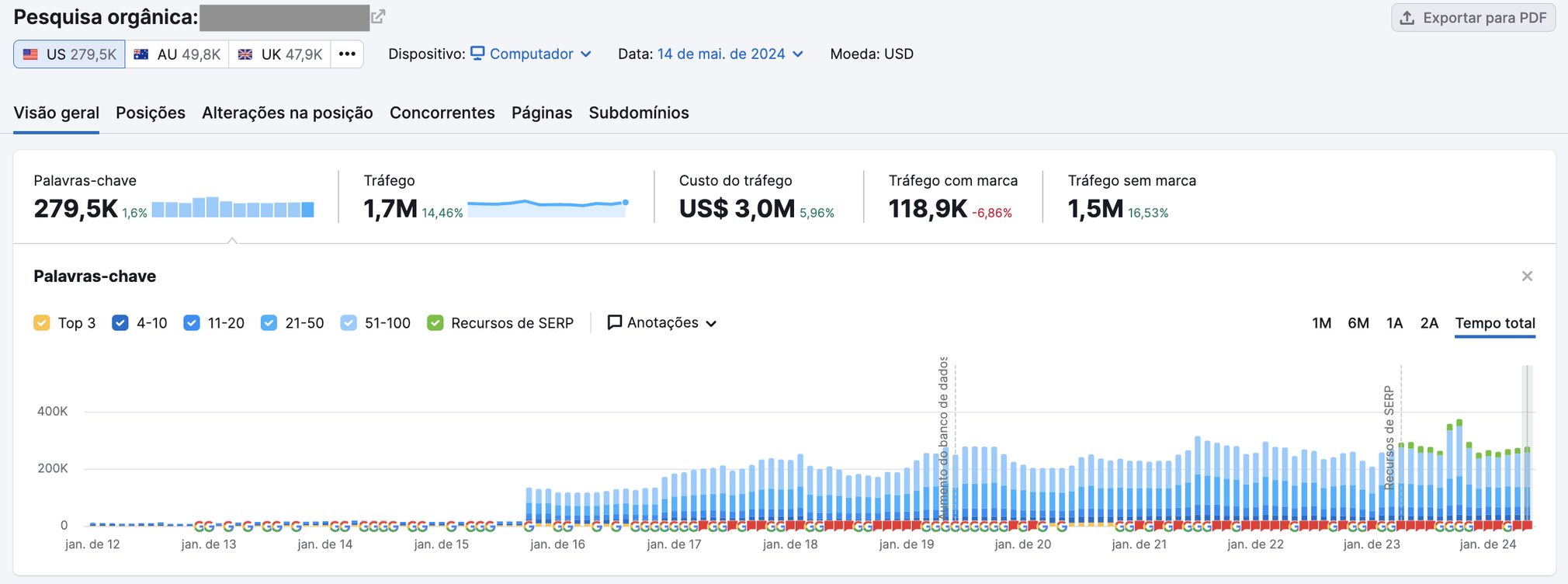The image size is (1568, 584).
Task: Close the Palavras-chave chart panel
Action: (1526, 276)
